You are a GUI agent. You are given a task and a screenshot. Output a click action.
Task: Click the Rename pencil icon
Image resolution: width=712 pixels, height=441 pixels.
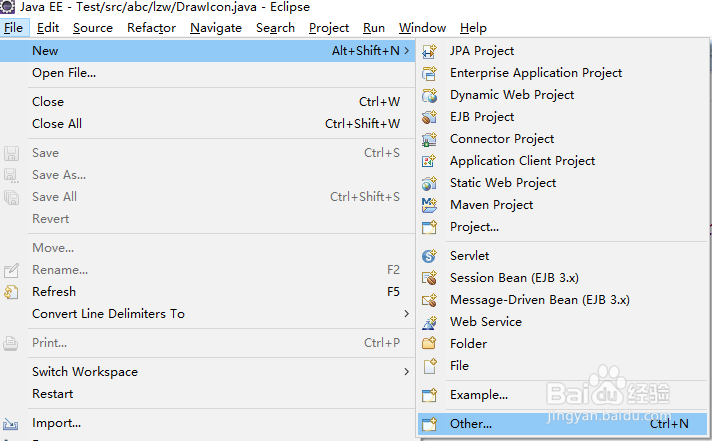point(11,270)
